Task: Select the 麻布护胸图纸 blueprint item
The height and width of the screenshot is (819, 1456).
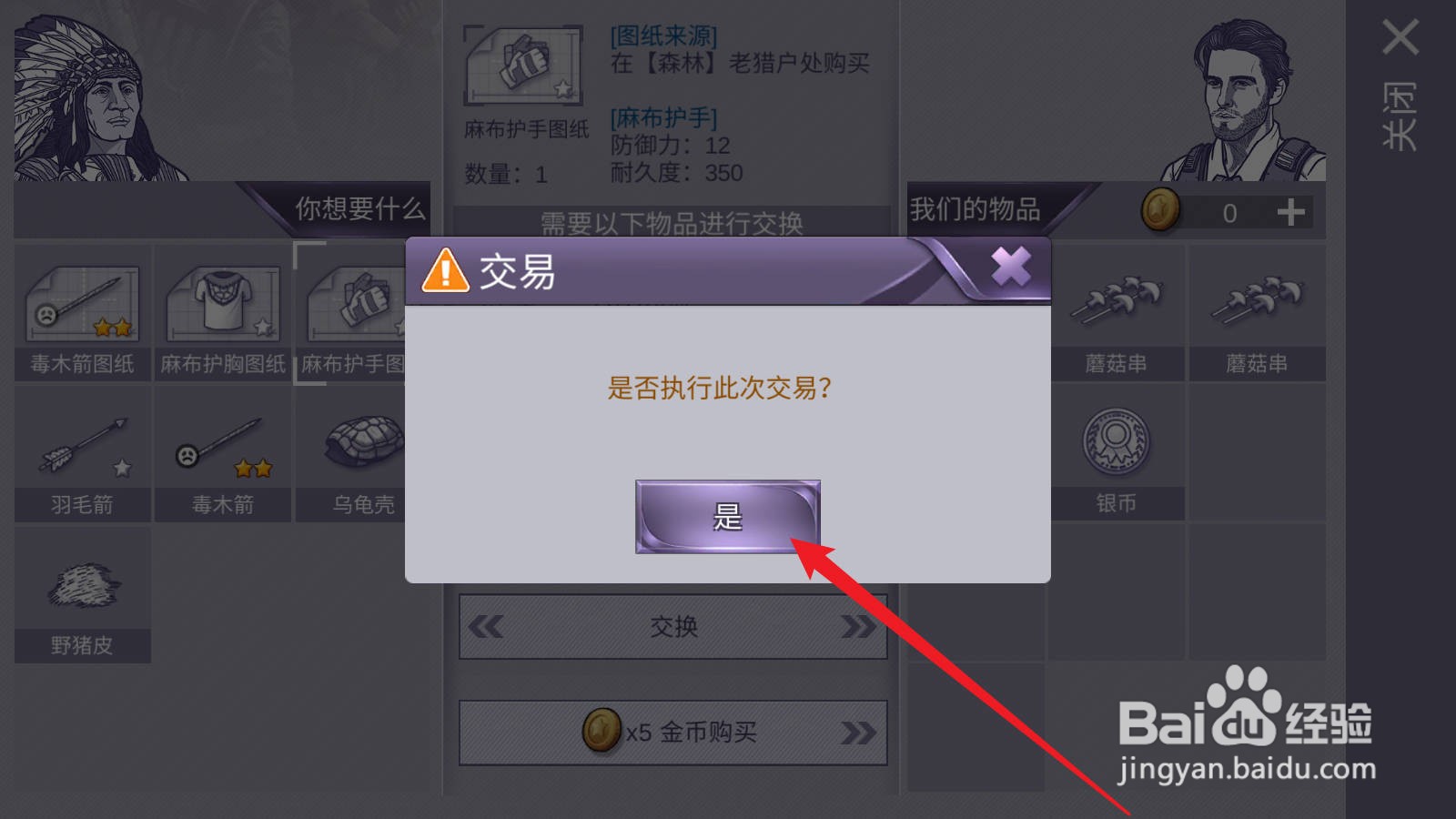Action: coord(223,312)
